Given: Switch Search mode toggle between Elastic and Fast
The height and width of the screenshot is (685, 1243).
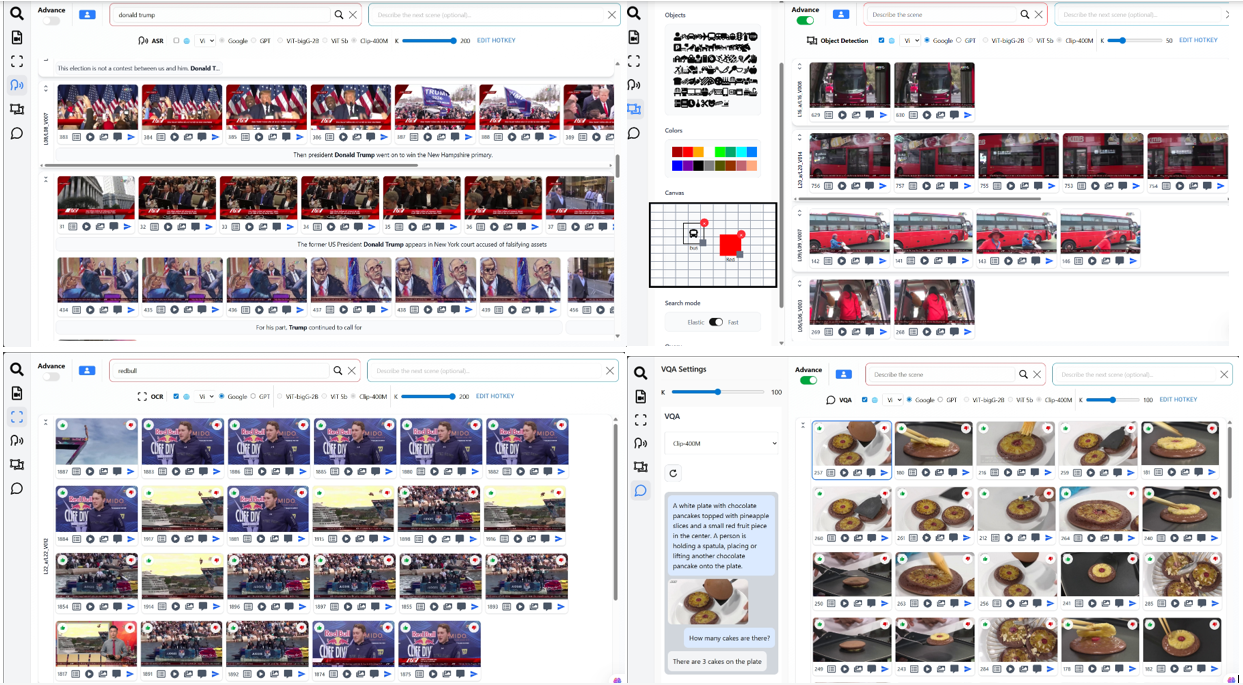Looking at the screenshot, I should 716,322.
